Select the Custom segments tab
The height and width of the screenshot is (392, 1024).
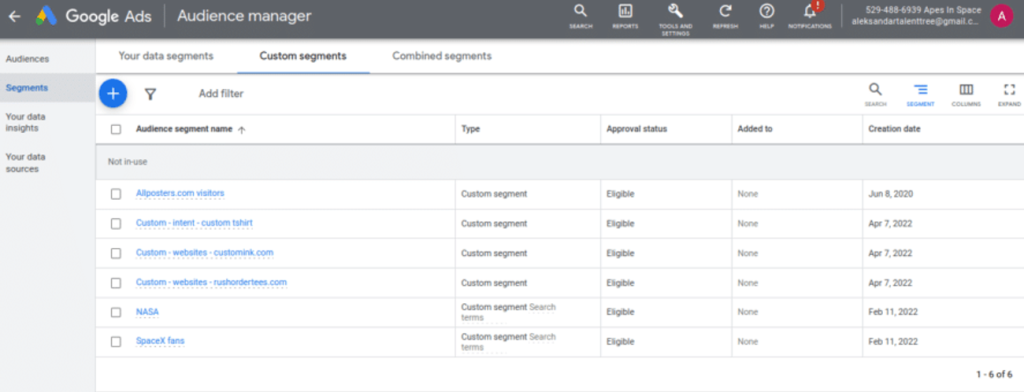pyautogui.click(x=303, y=56)
